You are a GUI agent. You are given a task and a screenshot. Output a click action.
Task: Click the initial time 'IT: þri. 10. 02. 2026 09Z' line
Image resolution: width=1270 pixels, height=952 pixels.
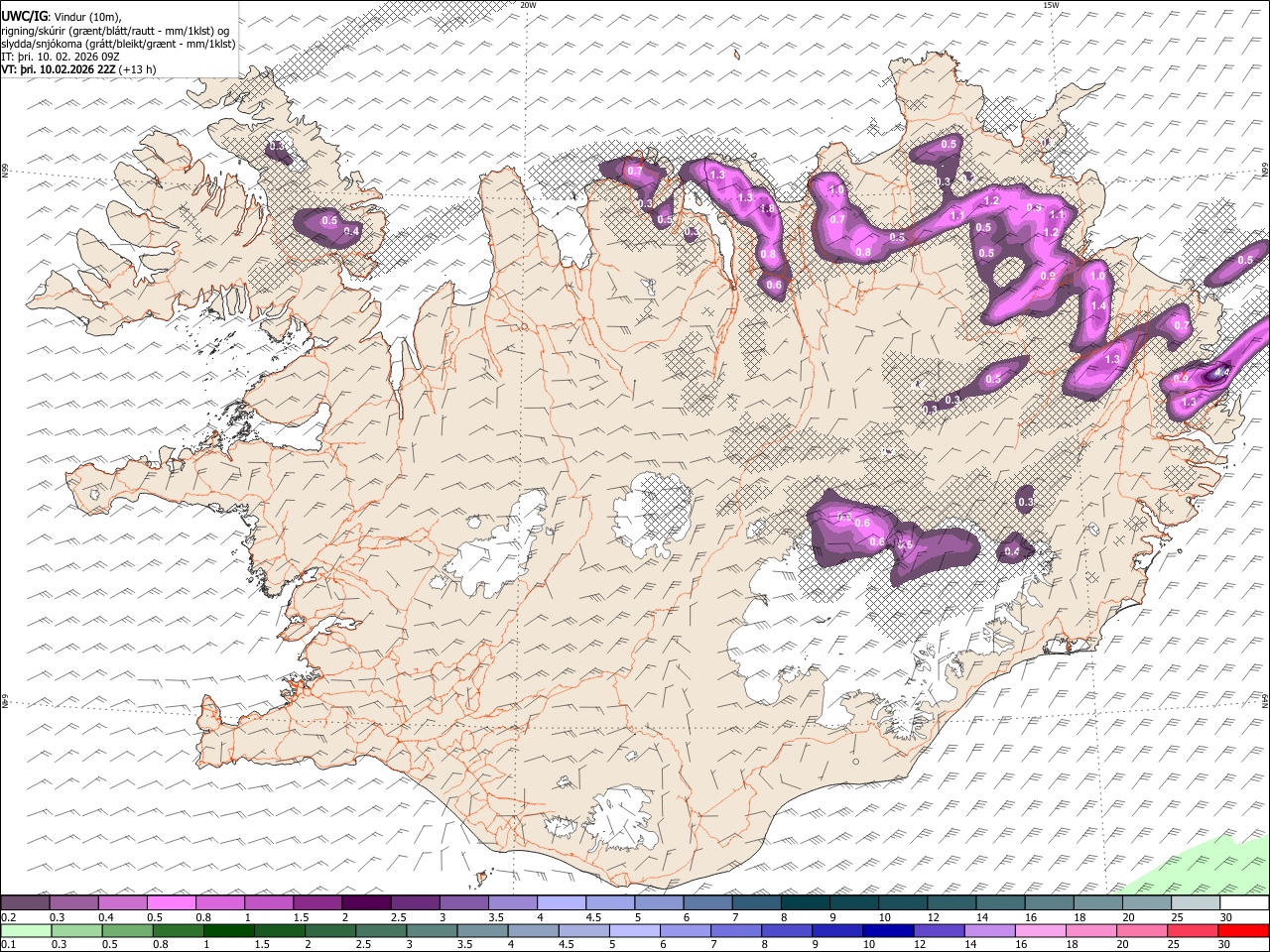click(x=61, y=57)
